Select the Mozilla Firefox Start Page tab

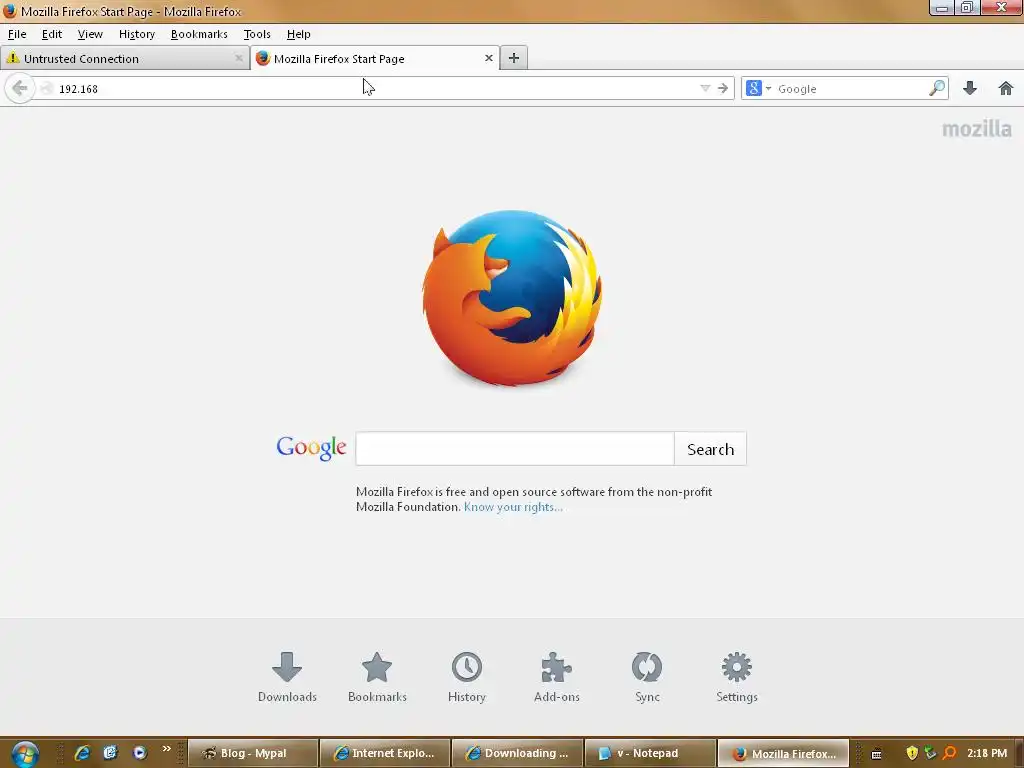click(x=374, y=58)
